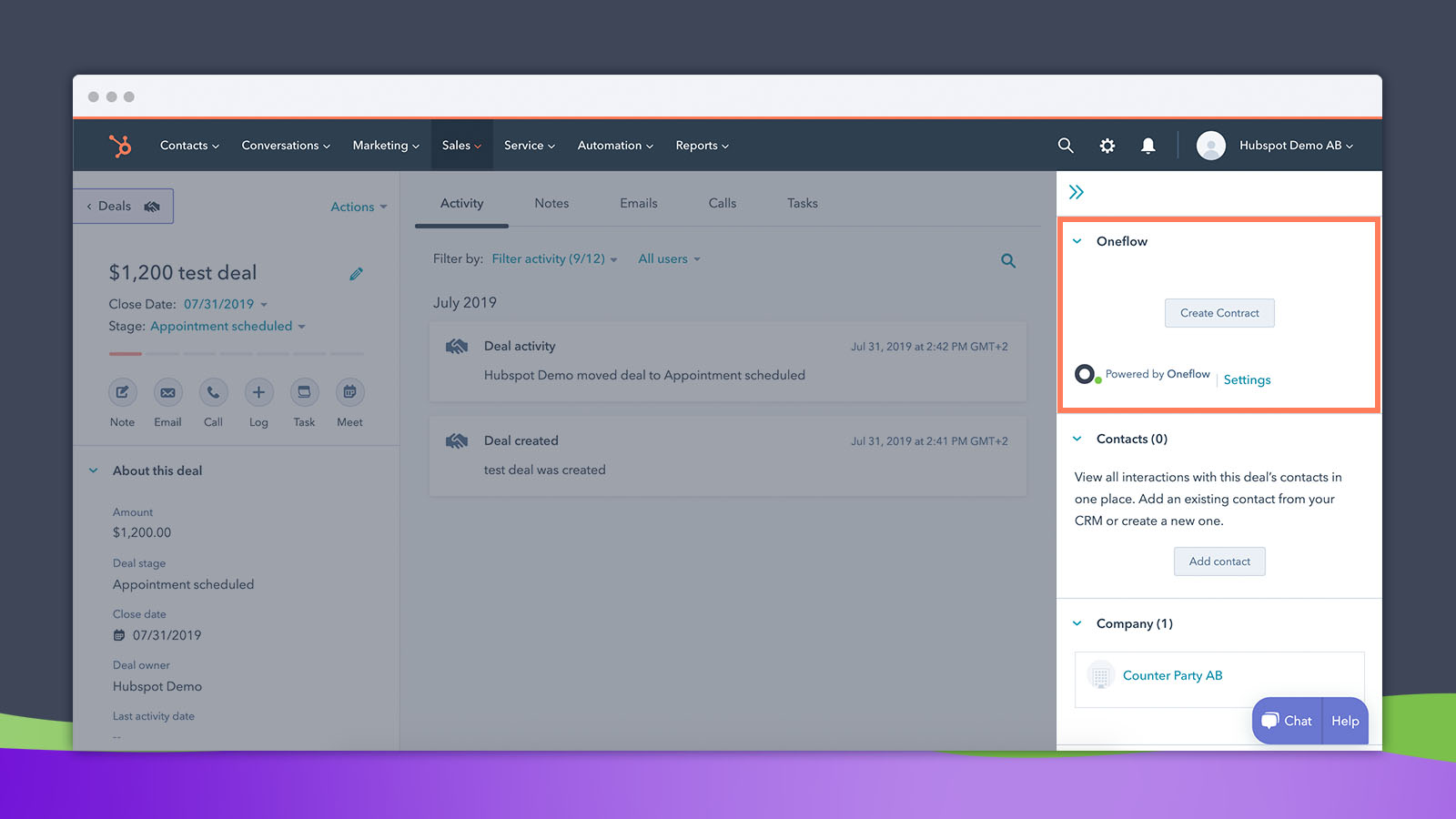Click the Create Contract button
This screenshot has width=1456, height=819.
pyautogui.click(x=1219, y=312)
